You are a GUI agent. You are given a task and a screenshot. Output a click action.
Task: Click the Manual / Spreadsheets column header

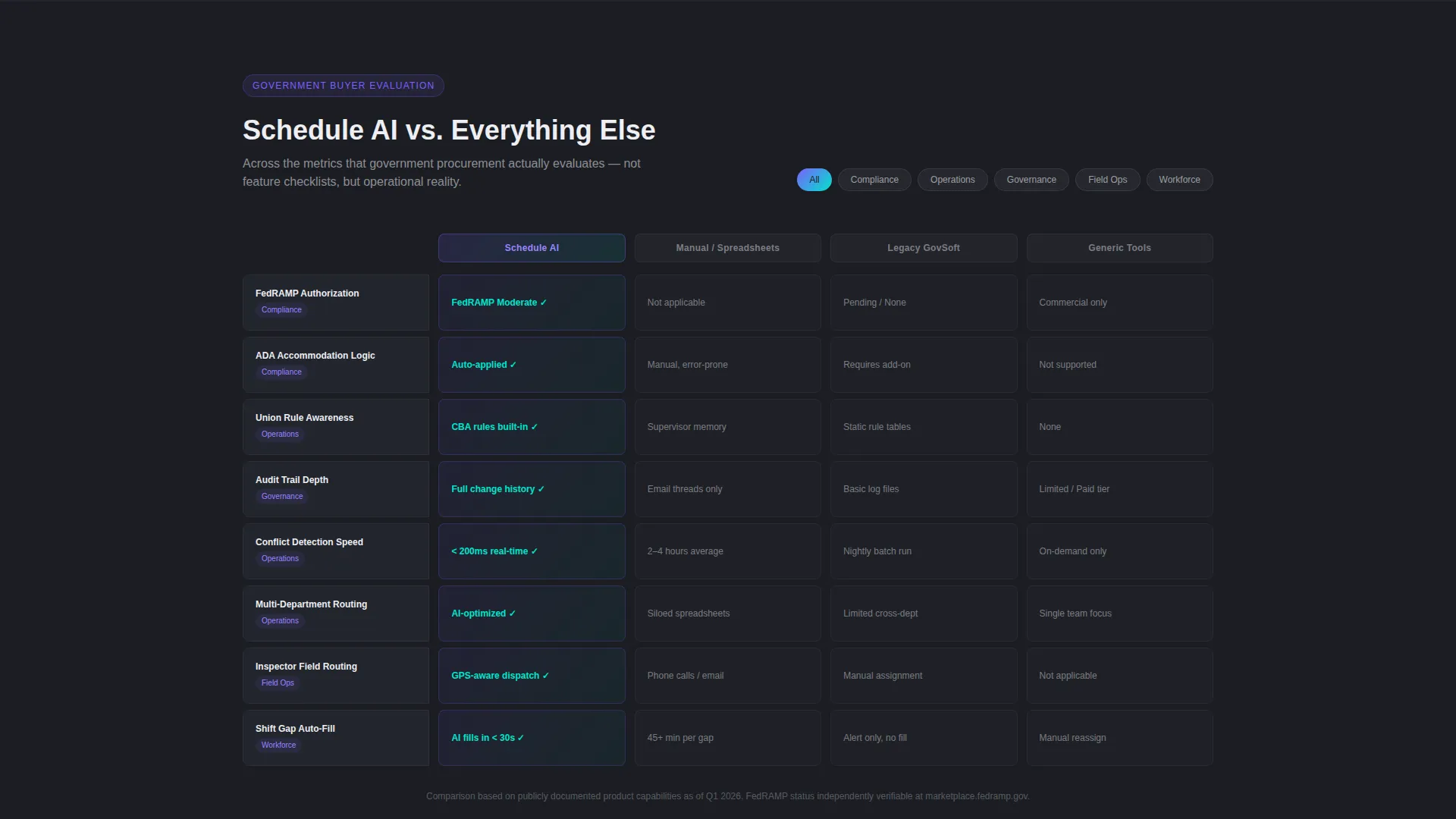tap(728, 248)
